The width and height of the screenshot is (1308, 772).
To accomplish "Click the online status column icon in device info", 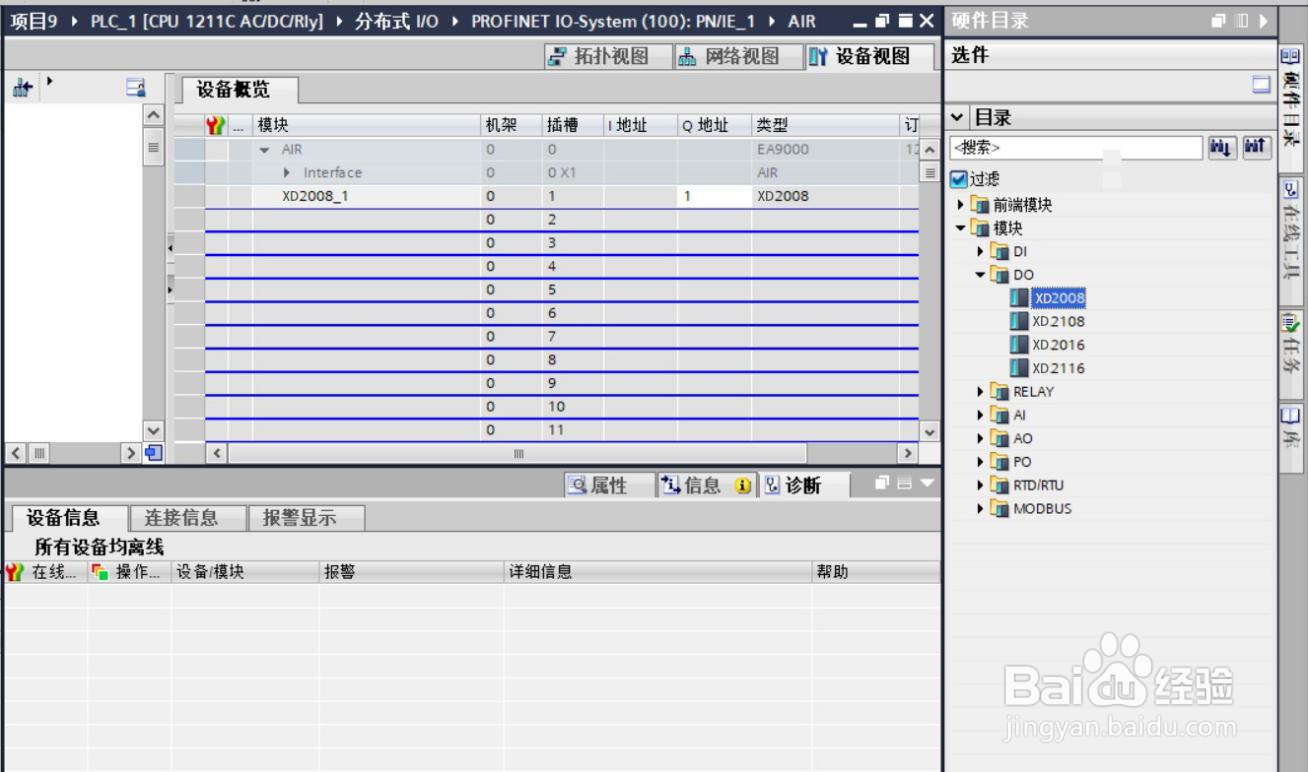I will [12, 572].
